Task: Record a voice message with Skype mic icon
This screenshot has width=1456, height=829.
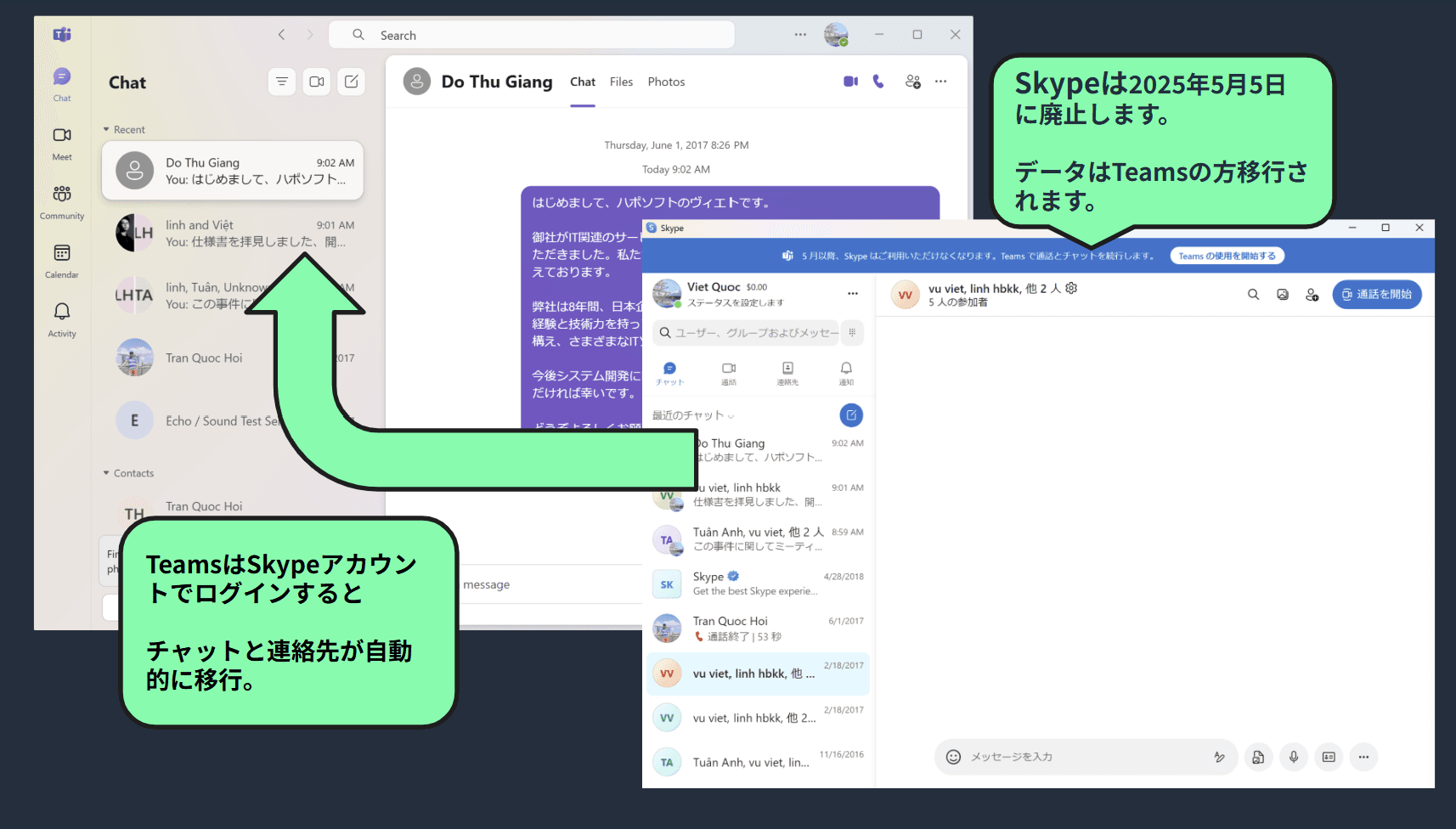Action: tap(1293, 757)
